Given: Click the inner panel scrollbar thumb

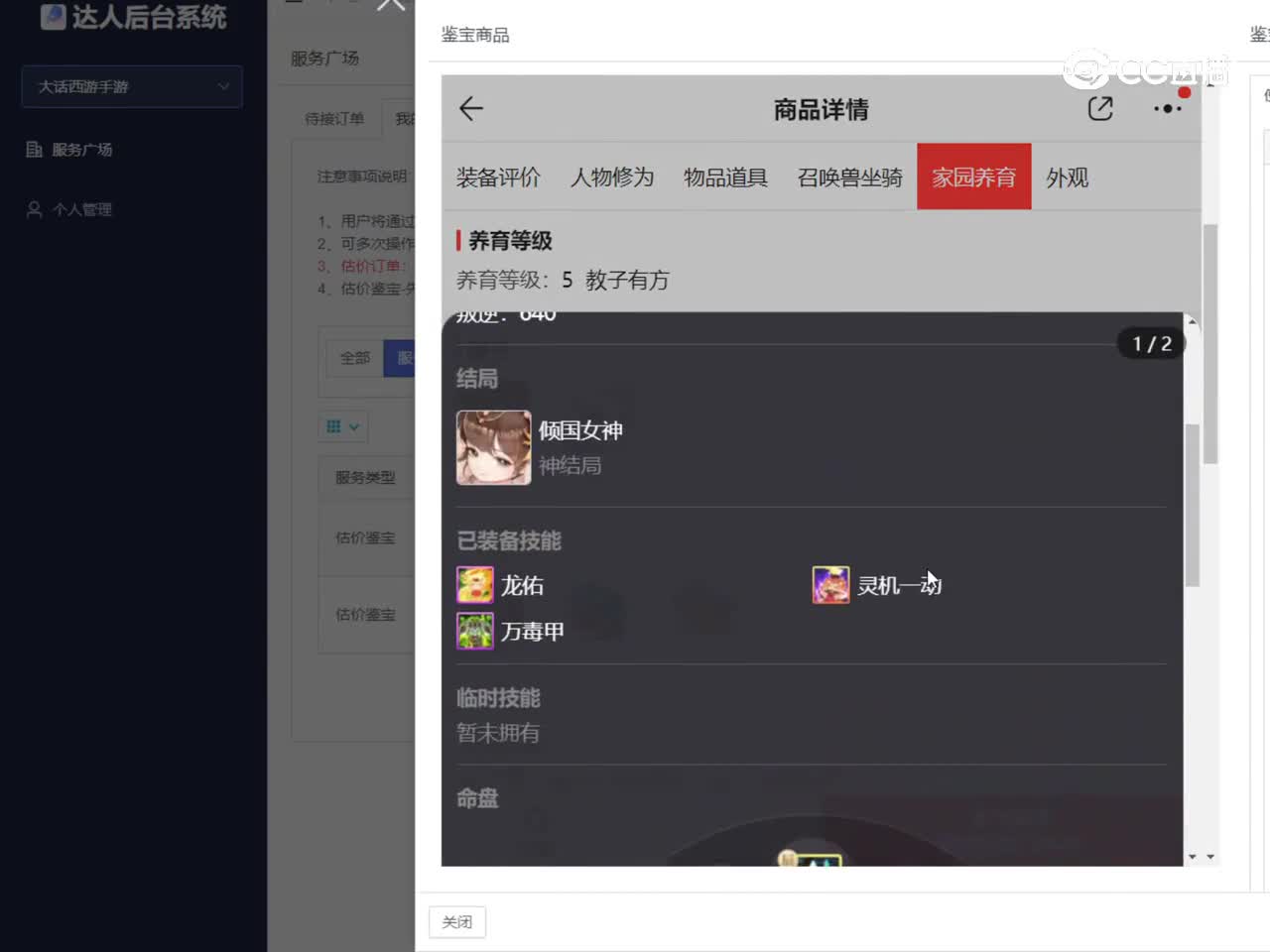Looking at the screenshot, I should point(1193,505).
